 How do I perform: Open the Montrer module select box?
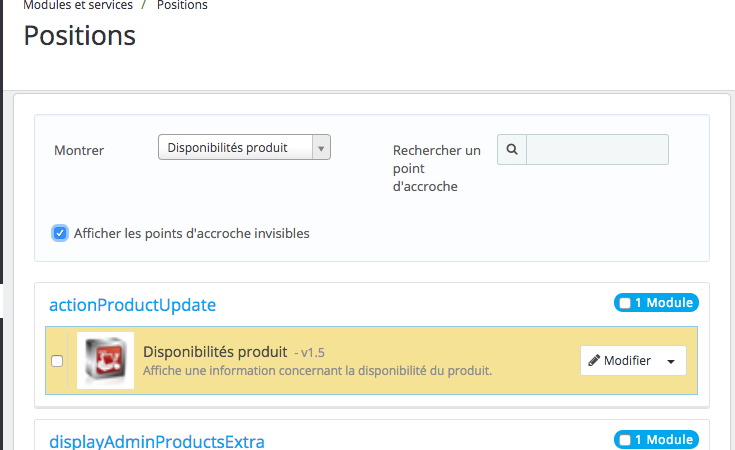coord(244,148)
